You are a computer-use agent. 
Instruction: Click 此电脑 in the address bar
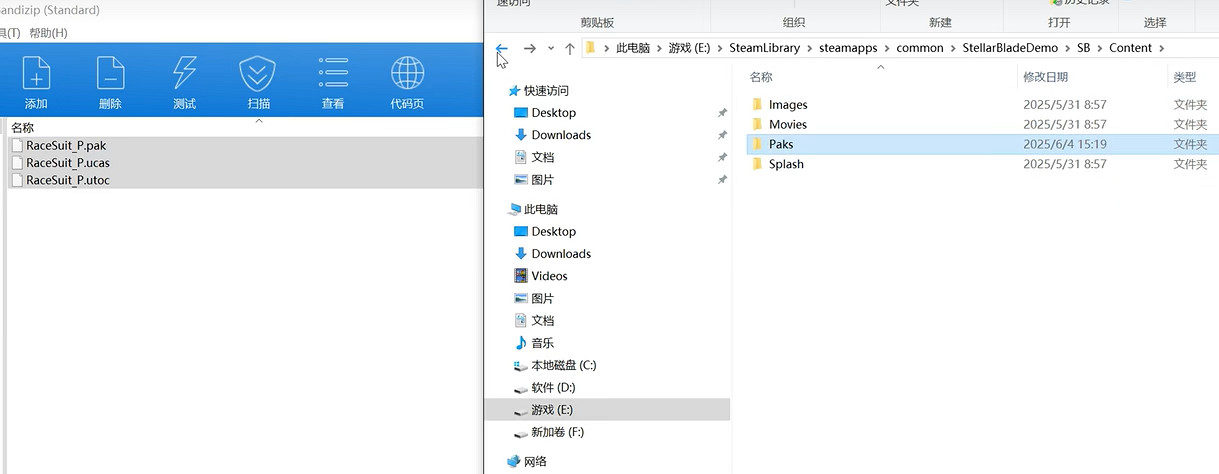[x=633, y=48]
